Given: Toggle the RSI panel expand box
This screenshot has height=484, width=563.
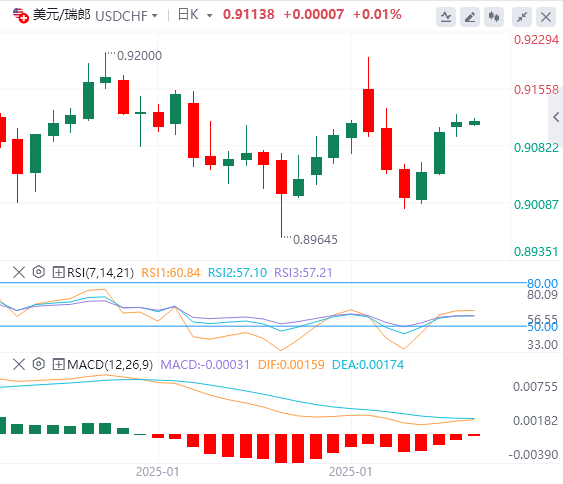Looking at the screenshot, I should point(58,272).
